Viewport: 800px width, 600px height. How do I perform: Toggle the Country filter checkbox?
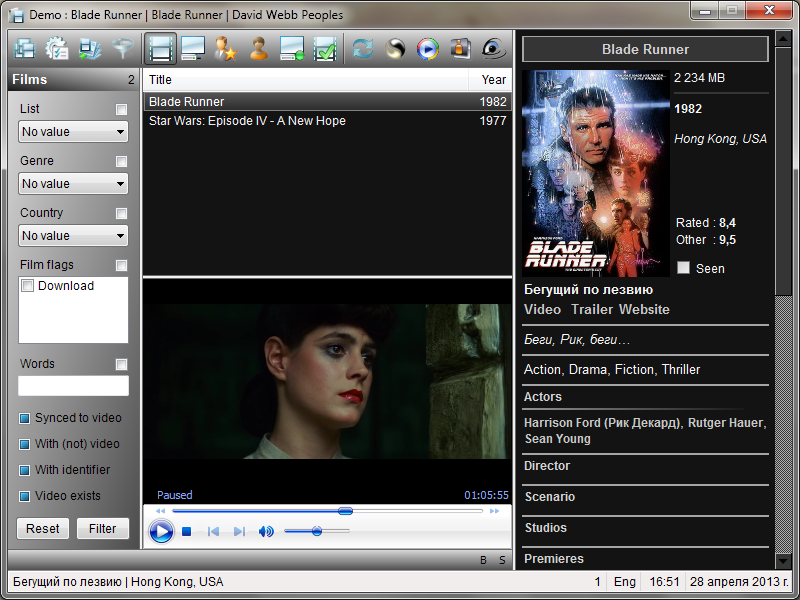click(121, 213)
